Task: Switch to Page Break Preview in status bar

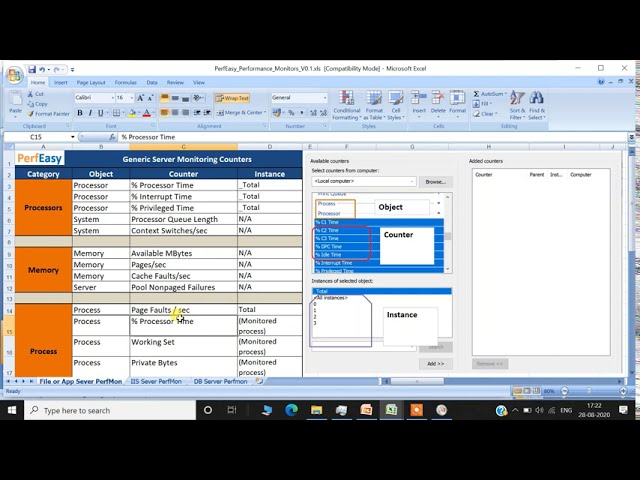Action: click(x=536, y=391)
